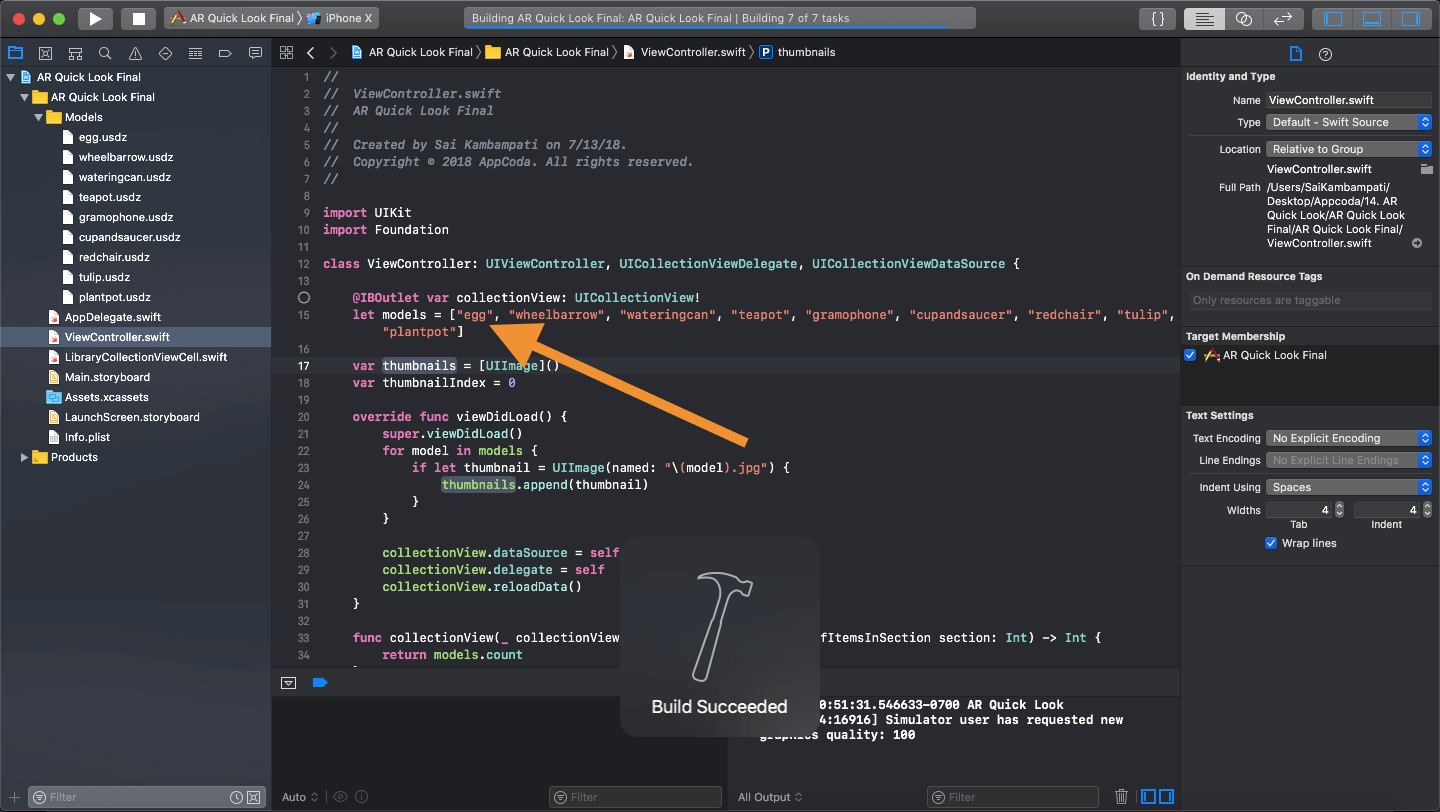The height and width of the screenshot is (812, 1440).
Task: Open the Type dropdown Default - Swift Source
Action: click(x=1349, y=122)
